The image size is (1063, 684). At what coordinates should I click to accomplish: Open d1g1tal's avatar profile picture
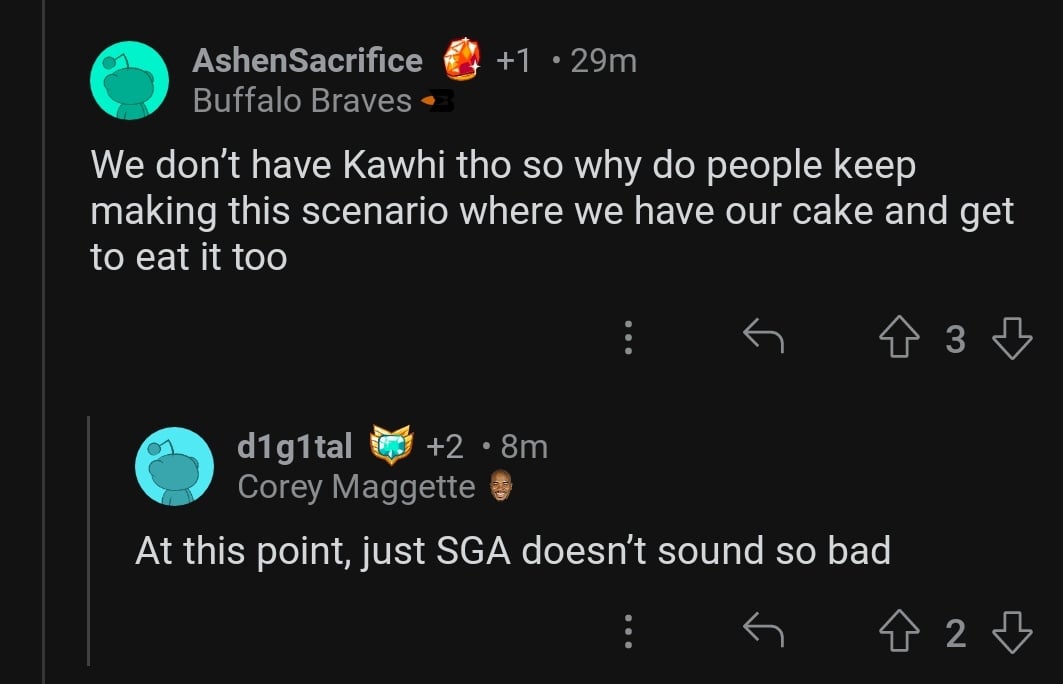[x=175, y=466]
